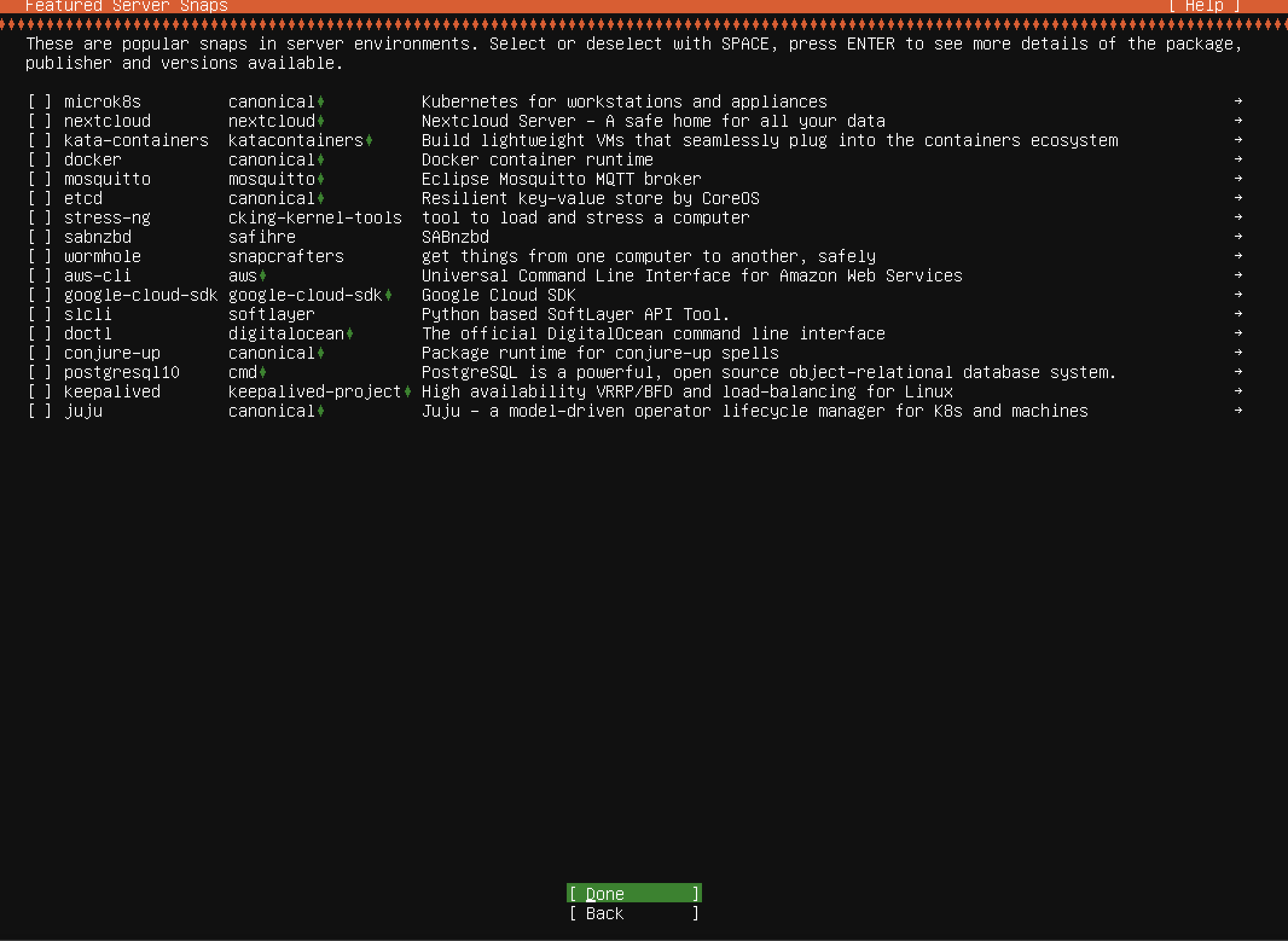1288x941 pixels.
Task: Toggle the microk8s snap checkbox
Action: (40, 102)
